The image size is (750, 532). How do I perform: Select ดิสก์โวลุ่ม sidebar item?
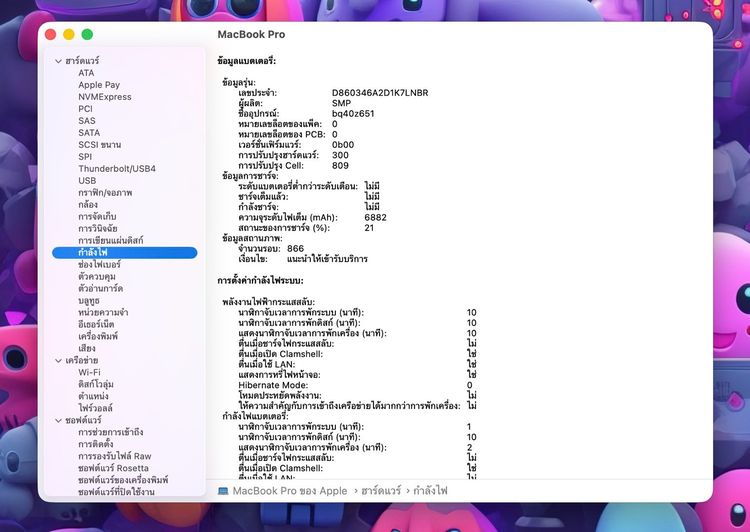click(96, 384)
